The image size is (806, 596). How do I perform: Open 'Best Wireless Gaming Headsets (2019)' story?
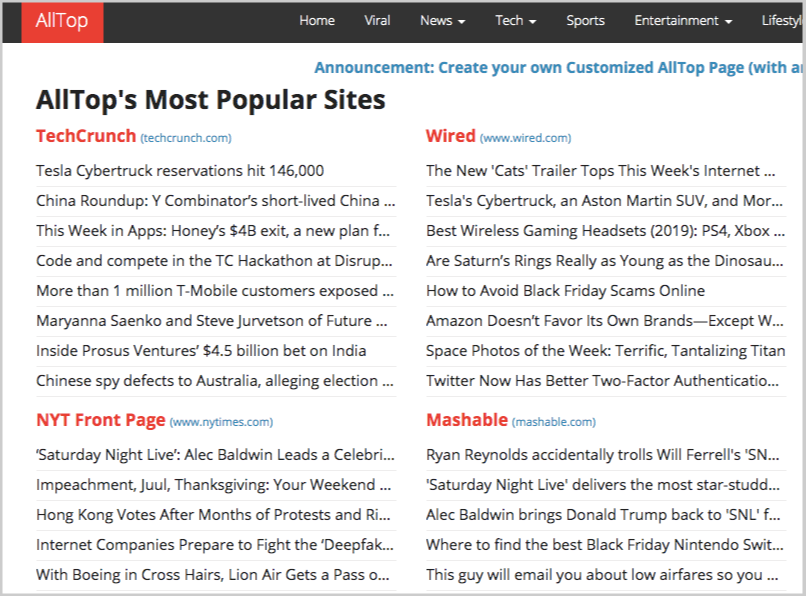[606, 231]
